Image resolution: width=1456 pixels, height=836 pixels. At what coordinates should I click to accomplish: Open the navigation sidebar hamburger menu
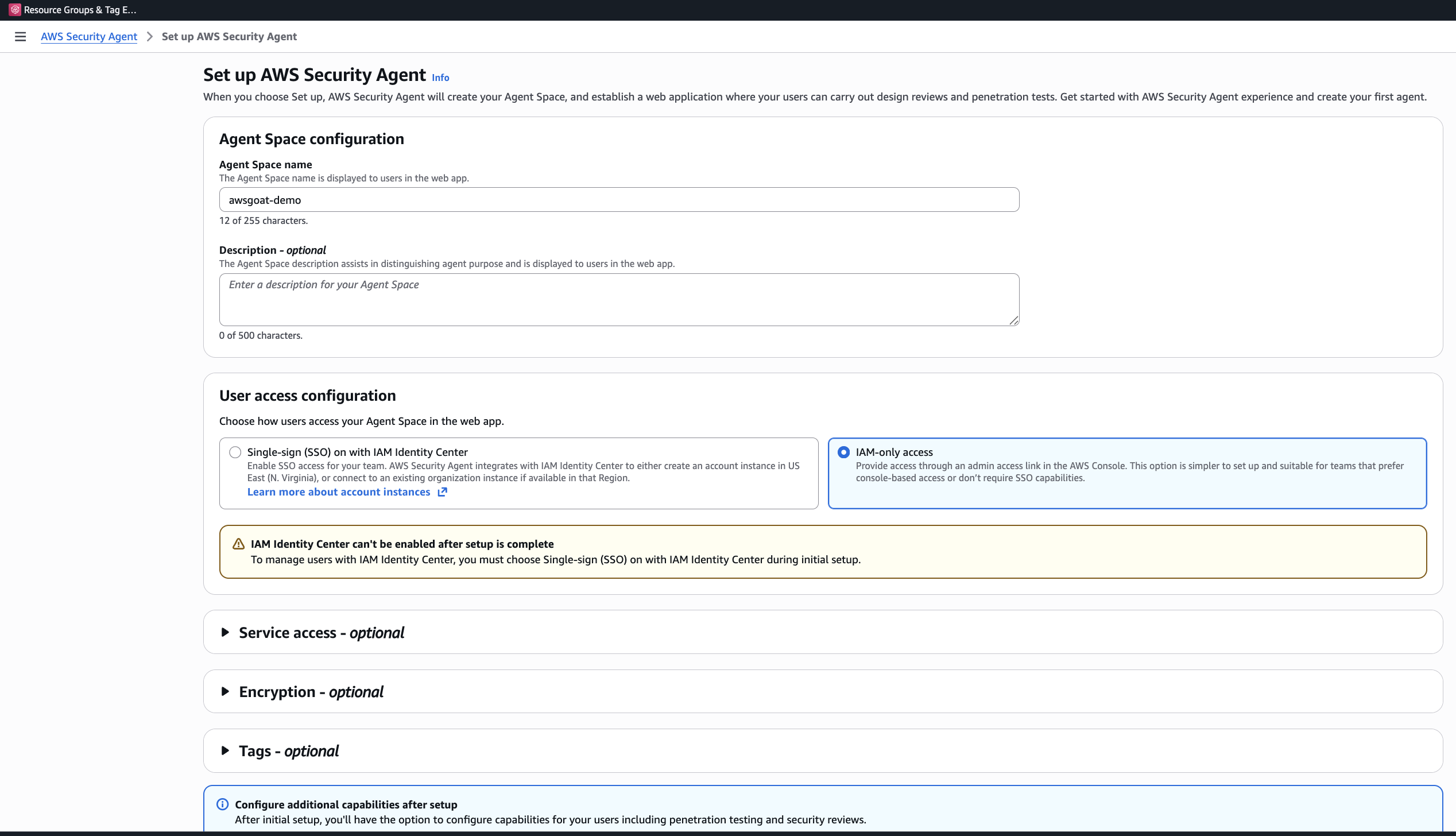point(21,36)
